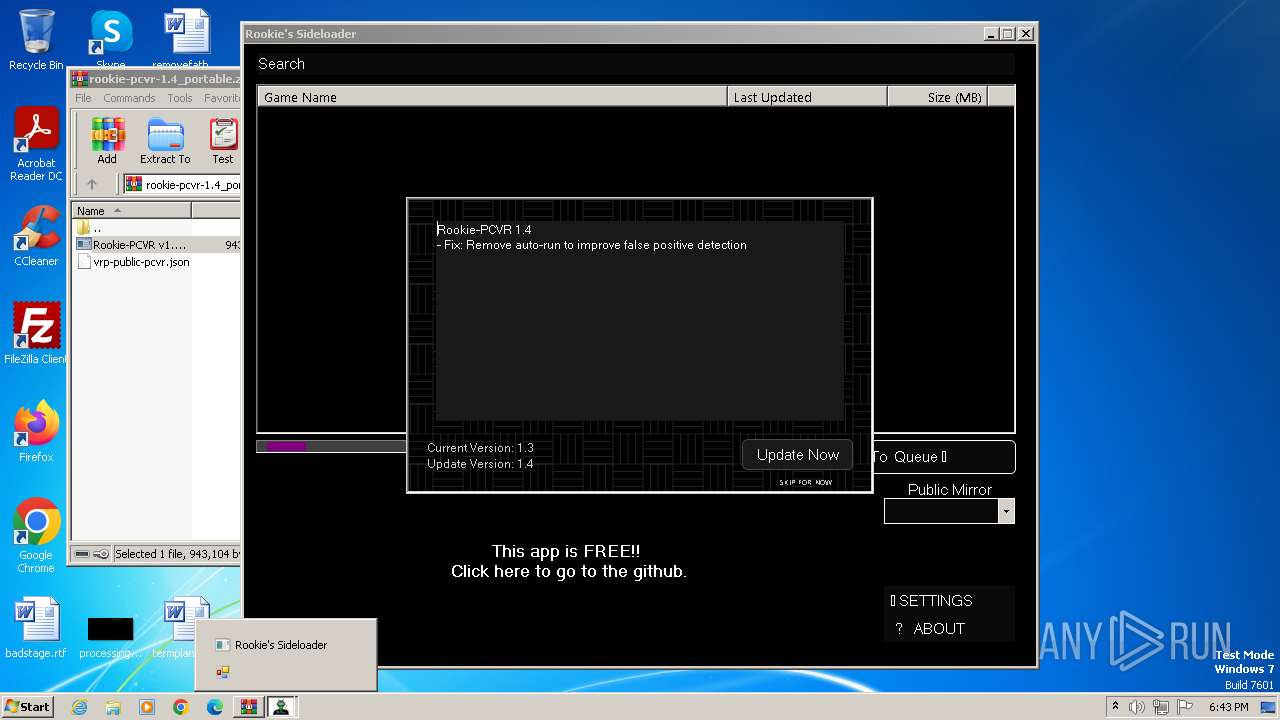Select the processing... black thumbnail file
Image resolution: width=1280 pixels, height=720 pixels.
(110, 637)
